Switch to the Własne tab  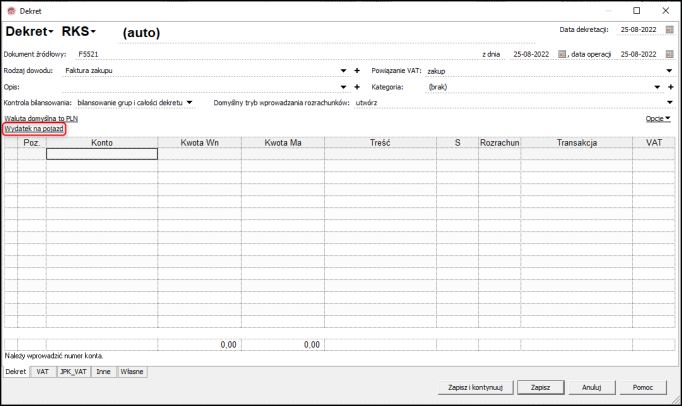coord(132,372)
